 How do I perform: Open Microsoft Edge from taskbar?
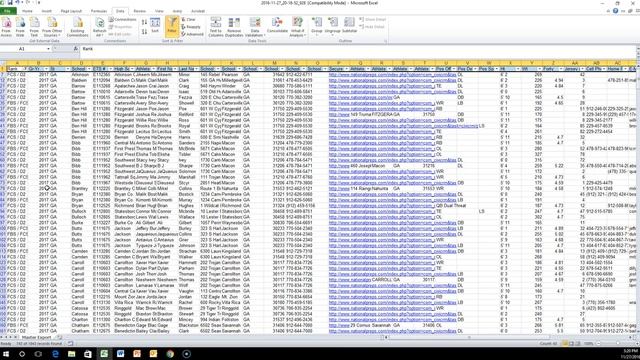pyautogui.click(x=55, y=354)
